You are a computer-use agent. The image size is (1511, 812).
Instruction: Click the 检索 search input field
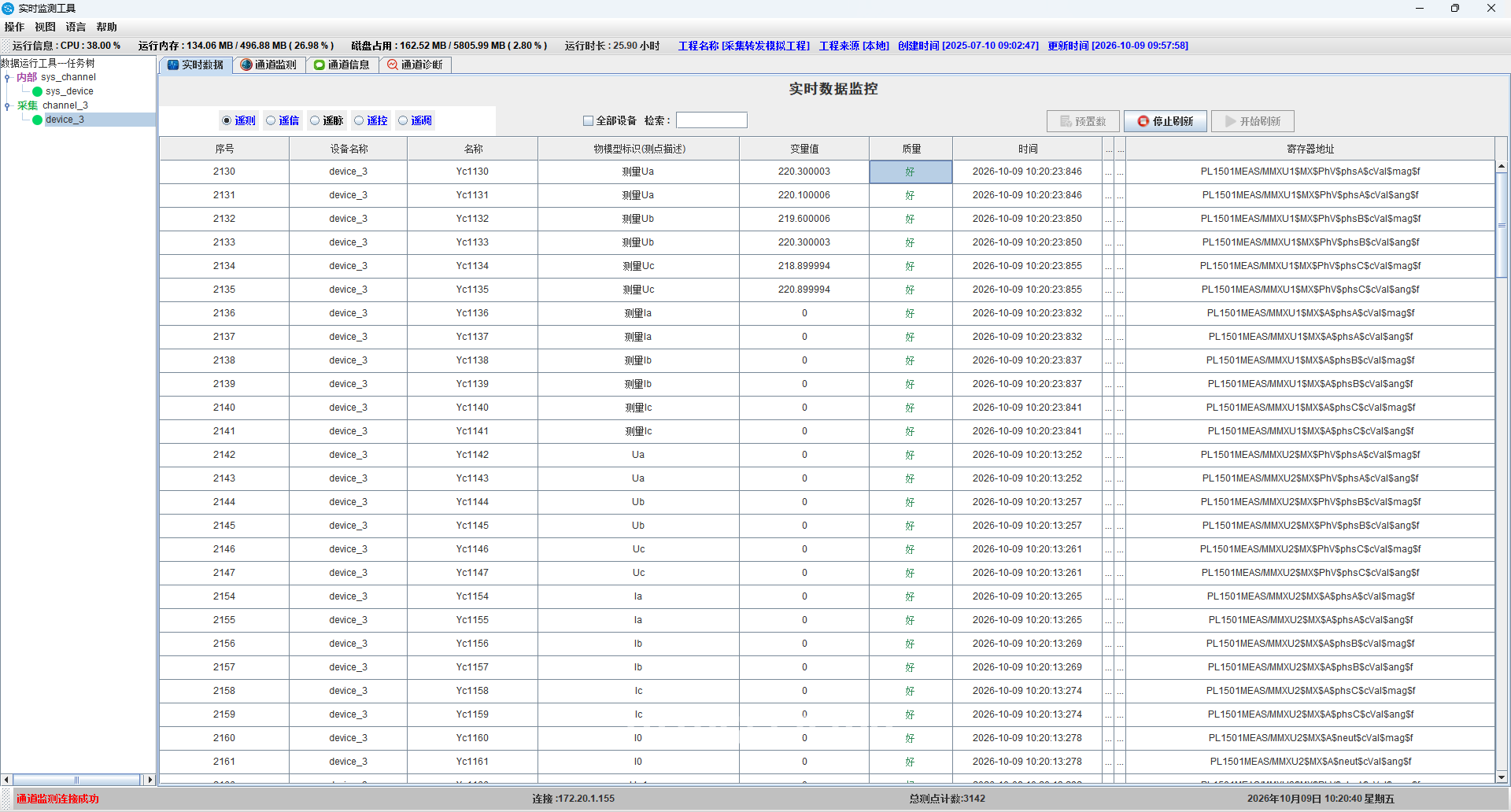(711, 120)
